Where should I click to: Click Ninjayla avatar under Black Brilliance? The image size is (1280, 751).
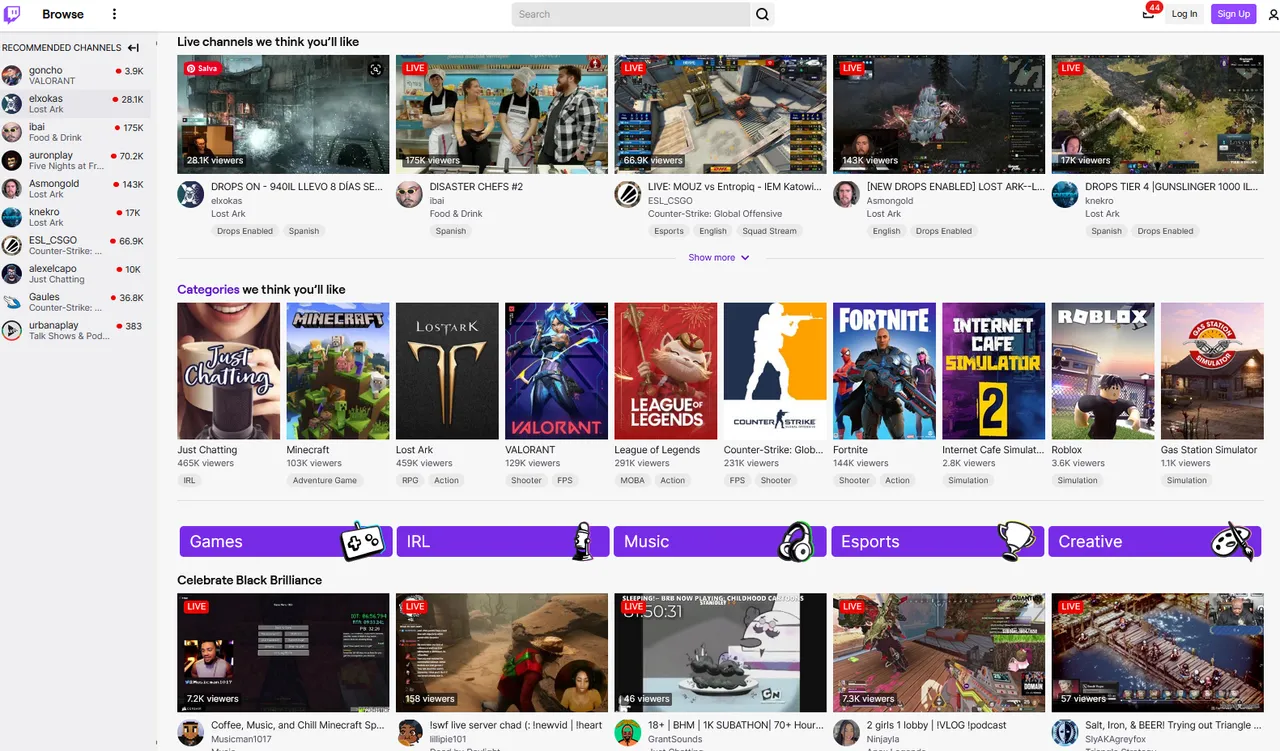pos(846,732)
